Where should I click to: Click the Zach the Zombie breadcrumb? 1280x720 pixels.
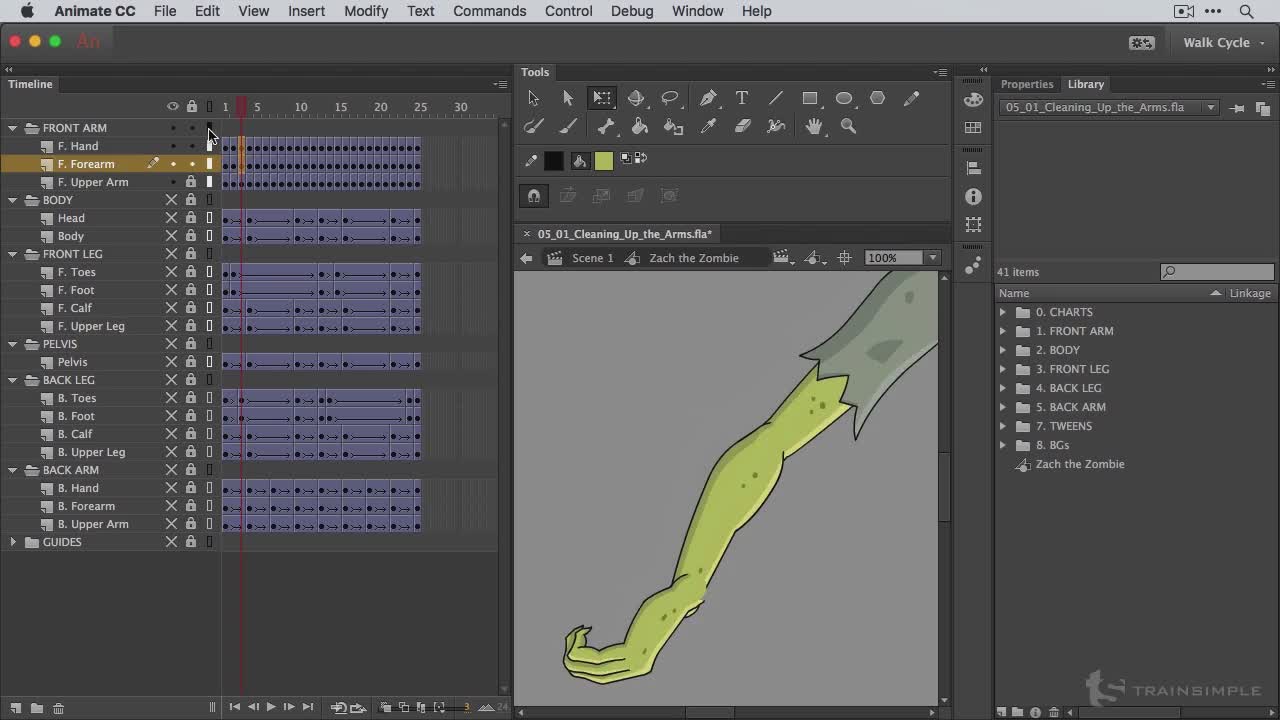tap(694, 258)
